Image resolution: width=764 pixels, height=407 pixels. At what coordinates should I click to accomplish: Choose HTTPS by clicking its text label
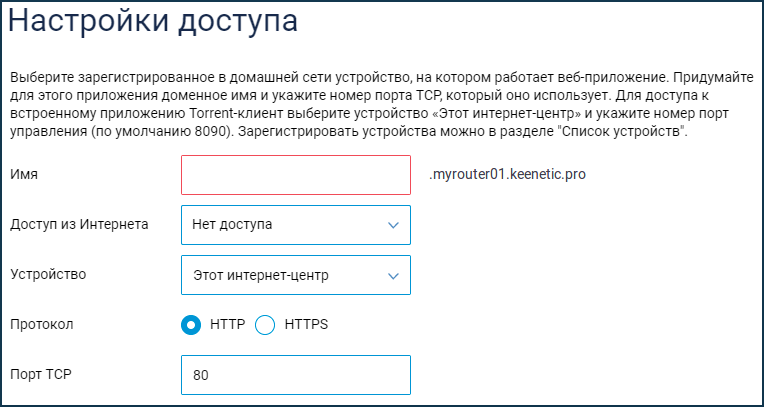pyautogui.click(x=306, y=325)
